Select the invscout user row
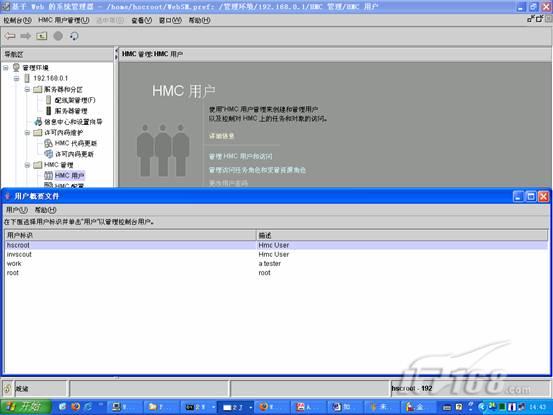 pyautogui.click(x=276, y=254)
